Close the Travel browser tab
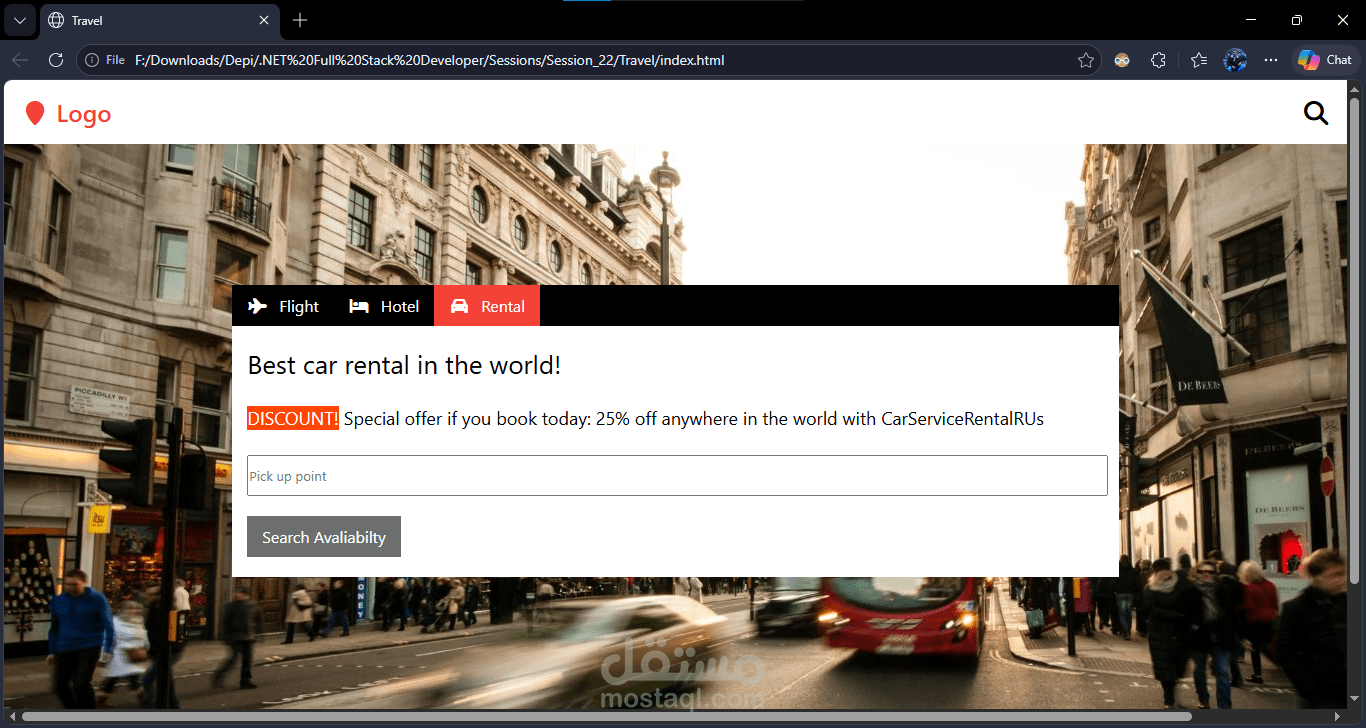1366x728 pixels. [x=264, y=20]
